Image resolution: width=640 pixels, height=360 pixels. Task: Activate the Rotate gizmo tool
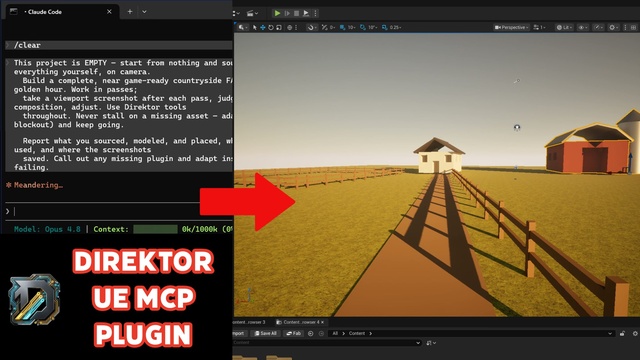pos(271,27)
